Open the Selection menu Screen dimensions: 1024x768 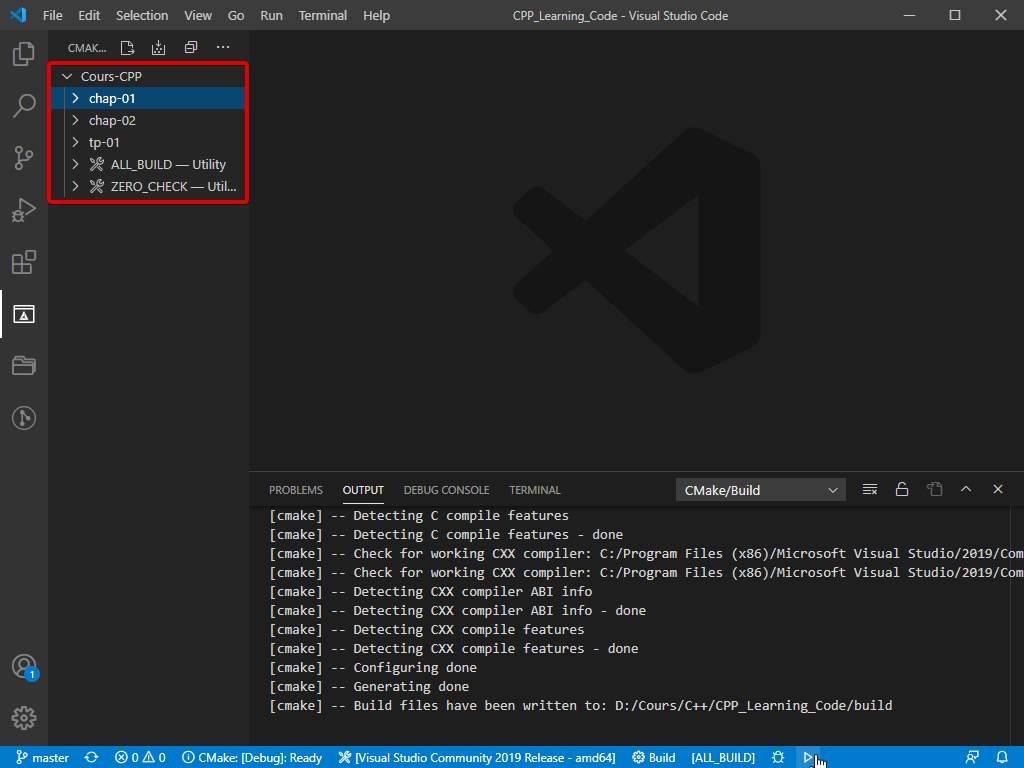coord(142,16)
